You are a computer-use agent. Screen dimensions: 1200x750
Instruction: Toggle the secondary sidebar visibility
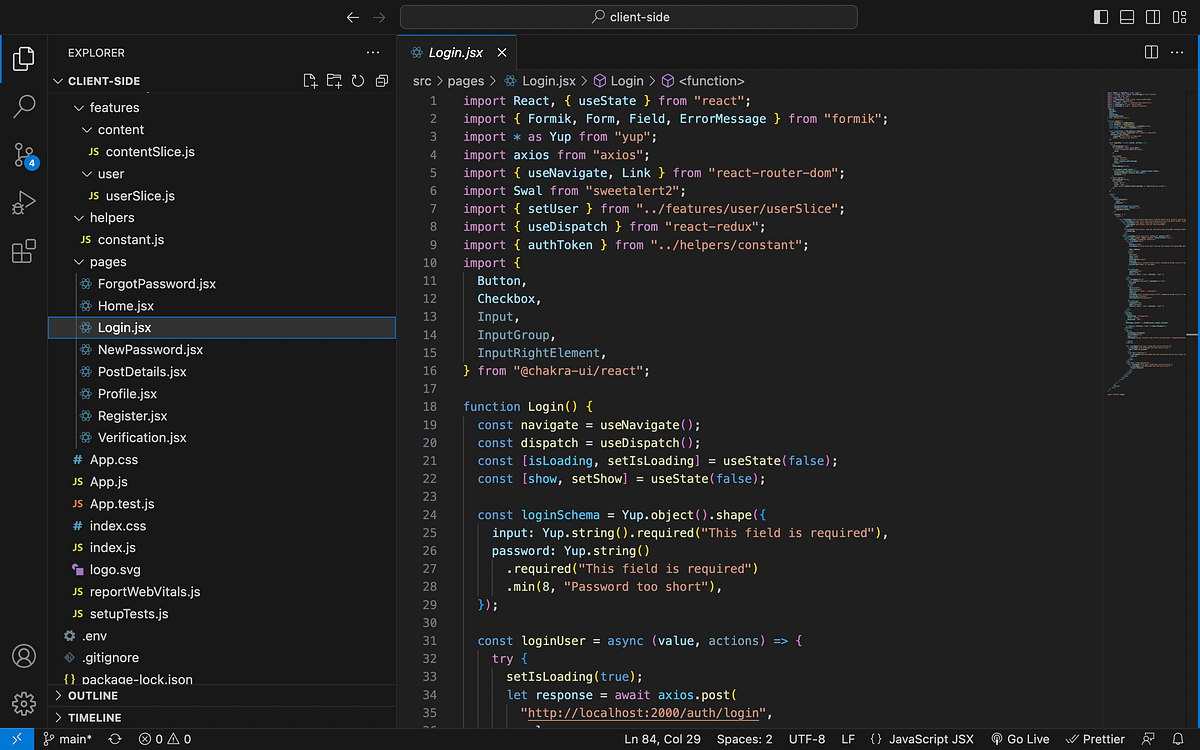click(1155, 17)
